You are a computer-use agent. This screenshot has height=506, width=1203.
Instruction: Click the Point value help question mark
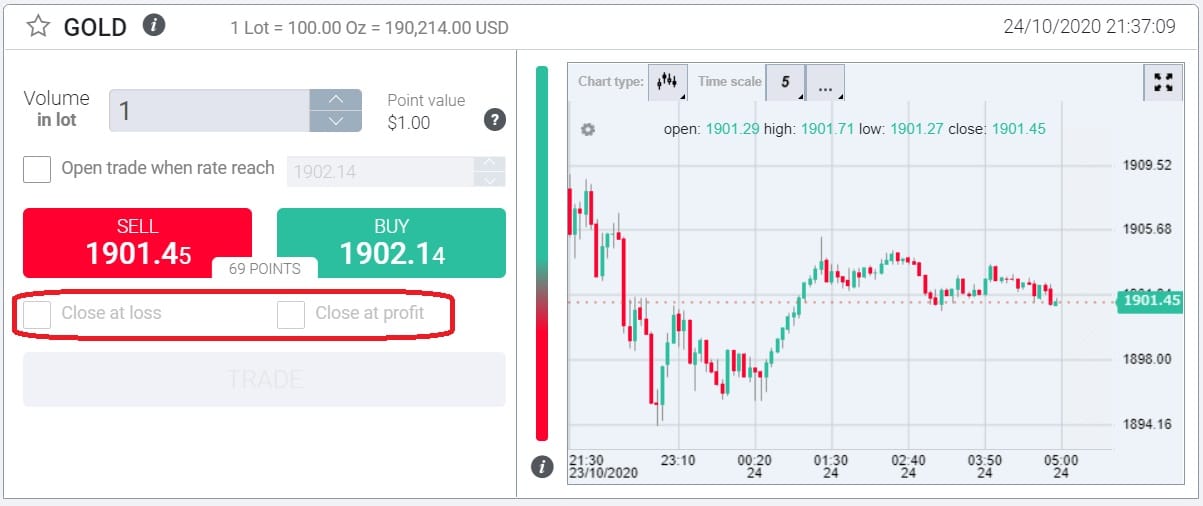494,120
